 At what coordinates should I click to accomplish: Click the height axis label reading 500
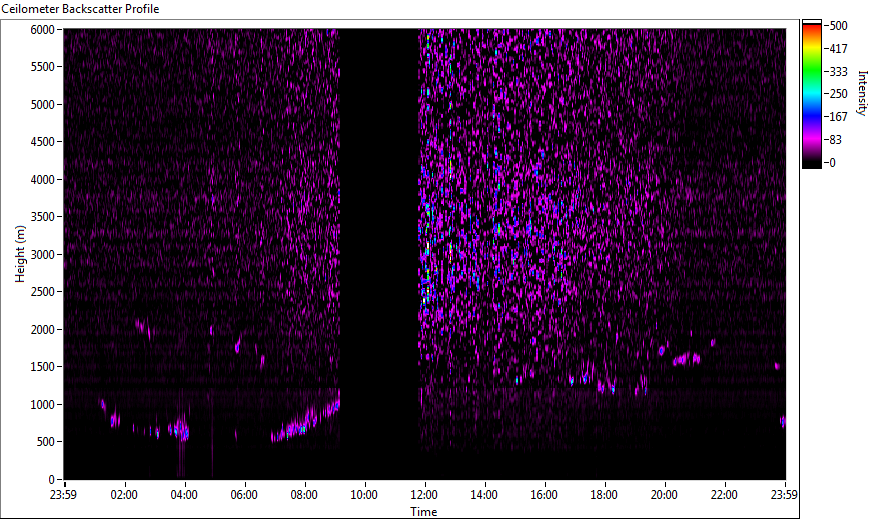[46, 442]
